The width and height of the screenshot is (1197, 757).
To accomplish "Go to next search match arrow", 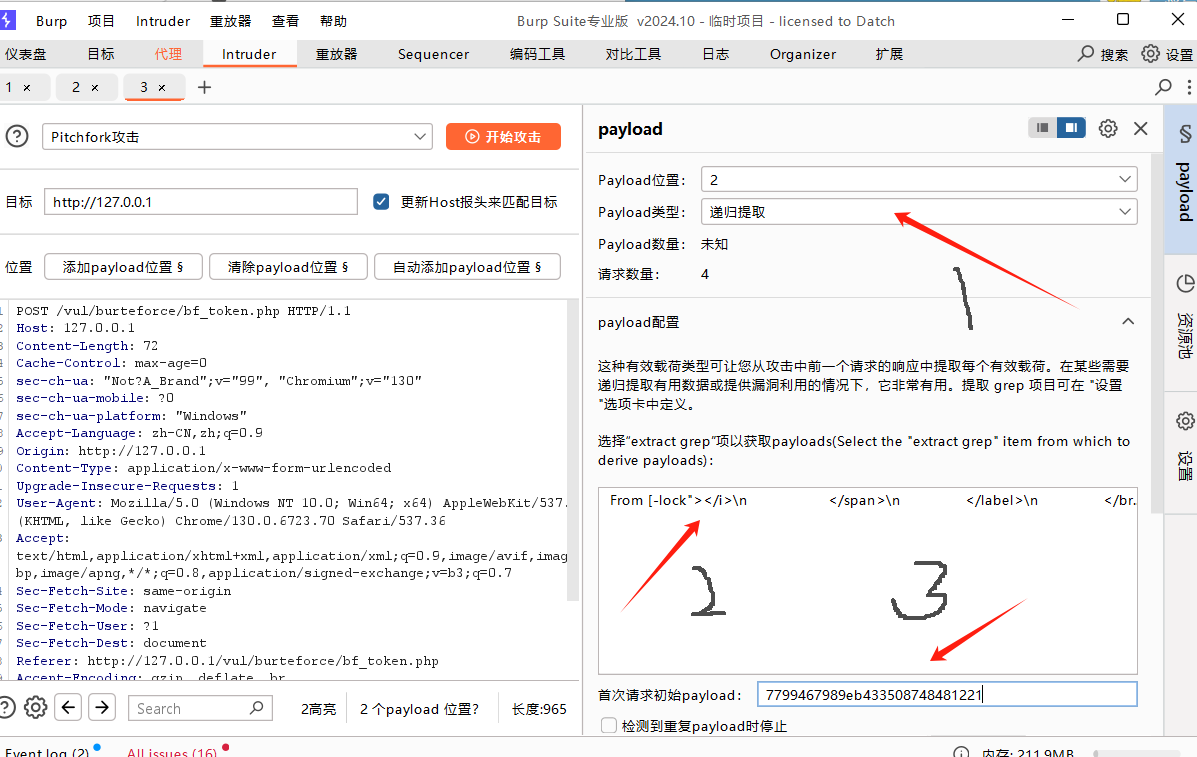I will coord(102,707).
